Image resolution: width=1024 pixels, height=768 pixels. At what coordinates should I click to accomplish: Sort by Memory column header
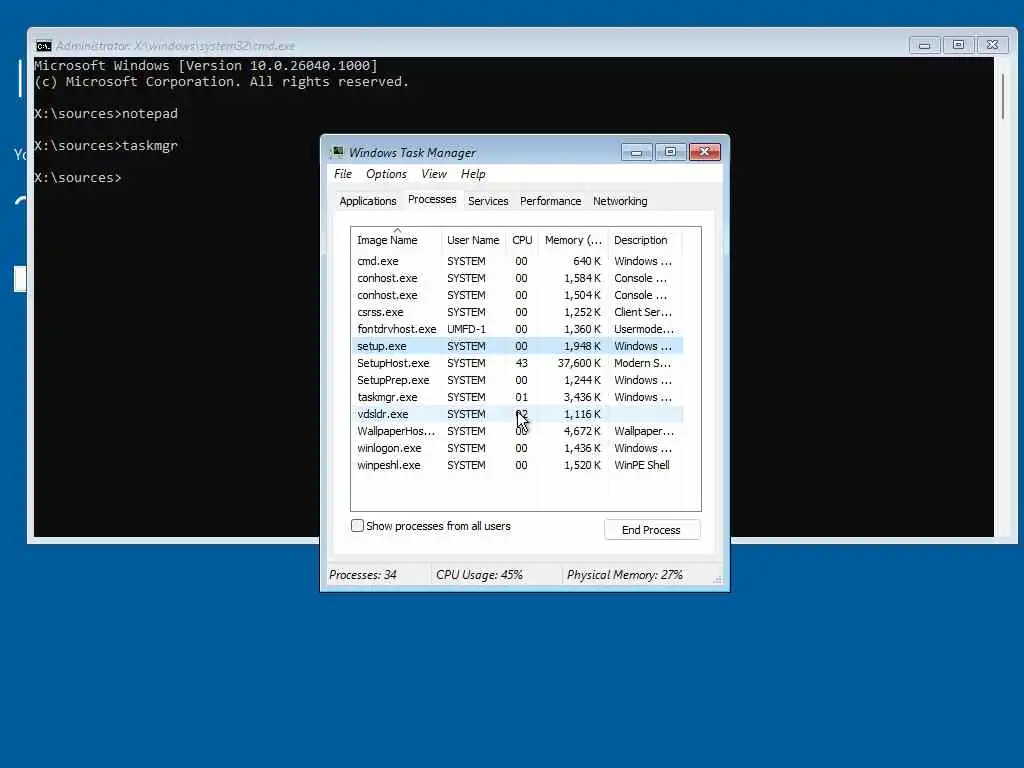point(573,240)
